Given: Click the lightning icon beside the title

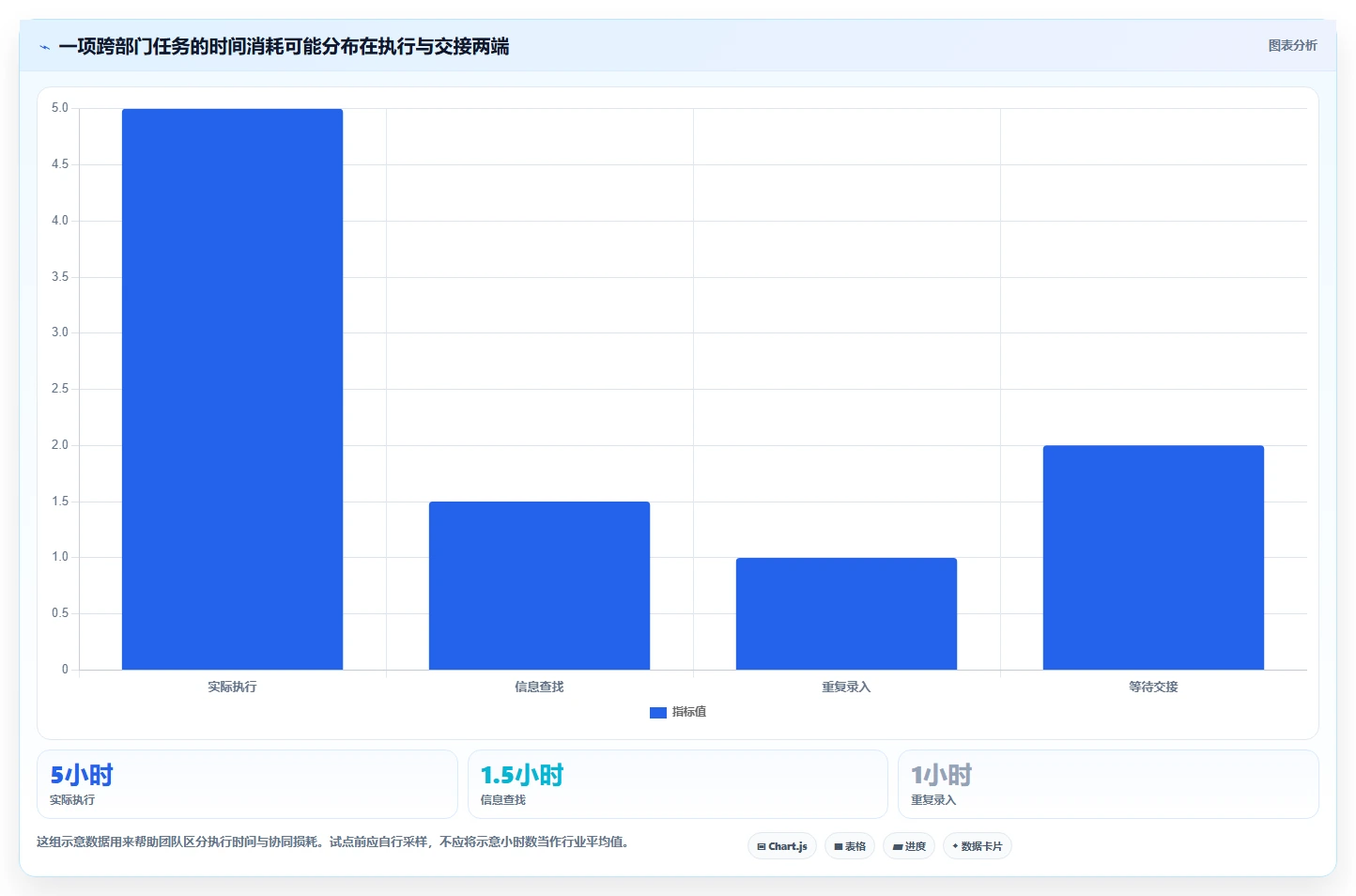Looking at the screenshot, I should 44,47.
